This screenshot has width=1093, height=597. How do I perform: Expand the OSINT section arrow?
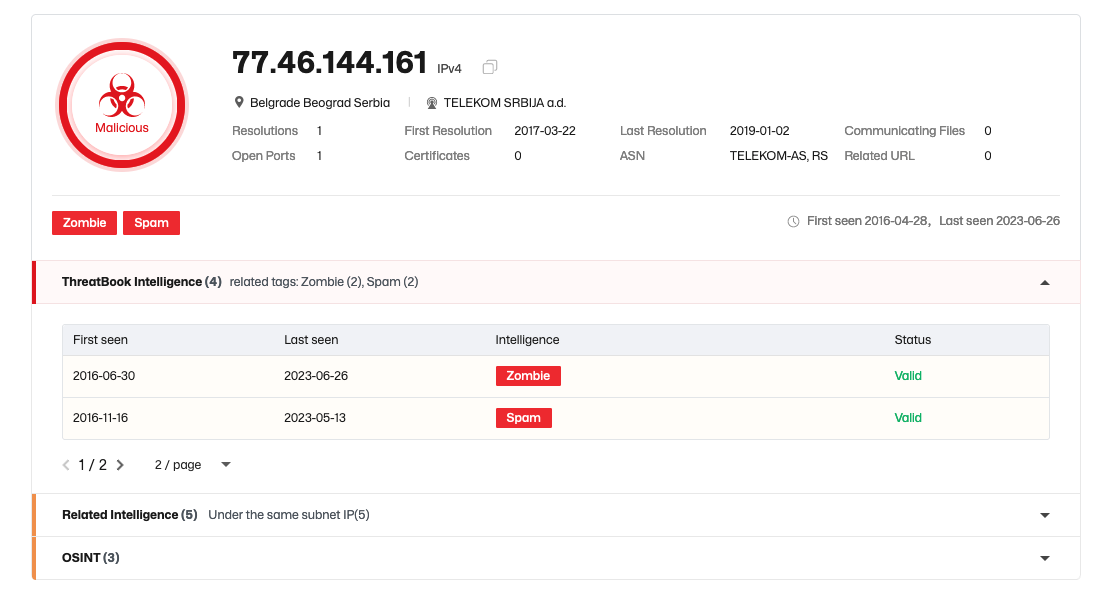1044,558
